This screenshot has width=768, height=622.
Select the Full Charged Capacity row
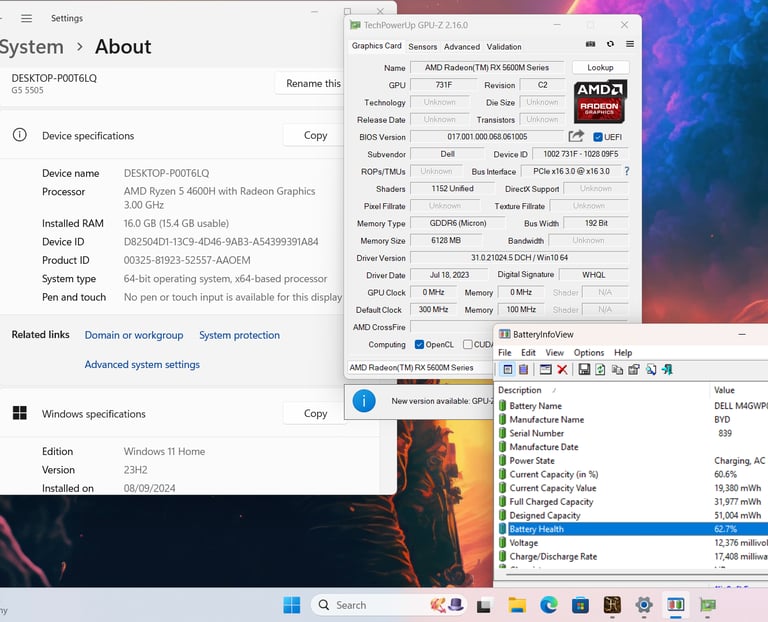pyautogui.click(x=632, y=502)
